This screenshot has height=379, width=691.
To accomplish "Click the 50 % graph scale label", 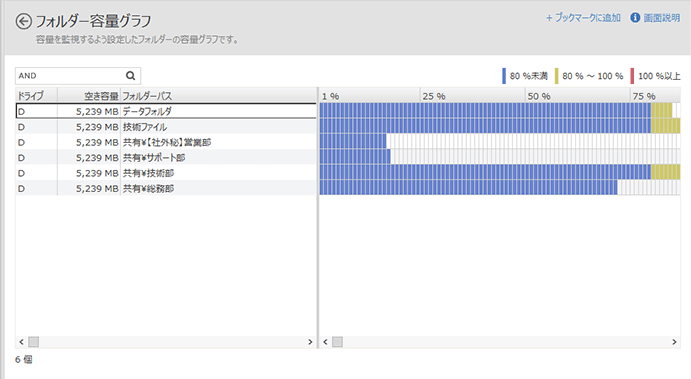I will pyautogui.click(x=539, y=96).
